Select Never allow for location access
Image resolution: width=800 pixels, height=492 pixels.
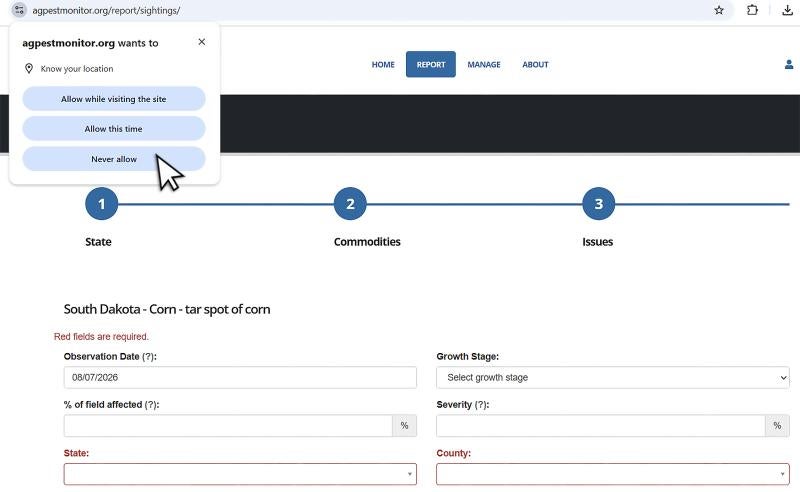click(114, 159)
